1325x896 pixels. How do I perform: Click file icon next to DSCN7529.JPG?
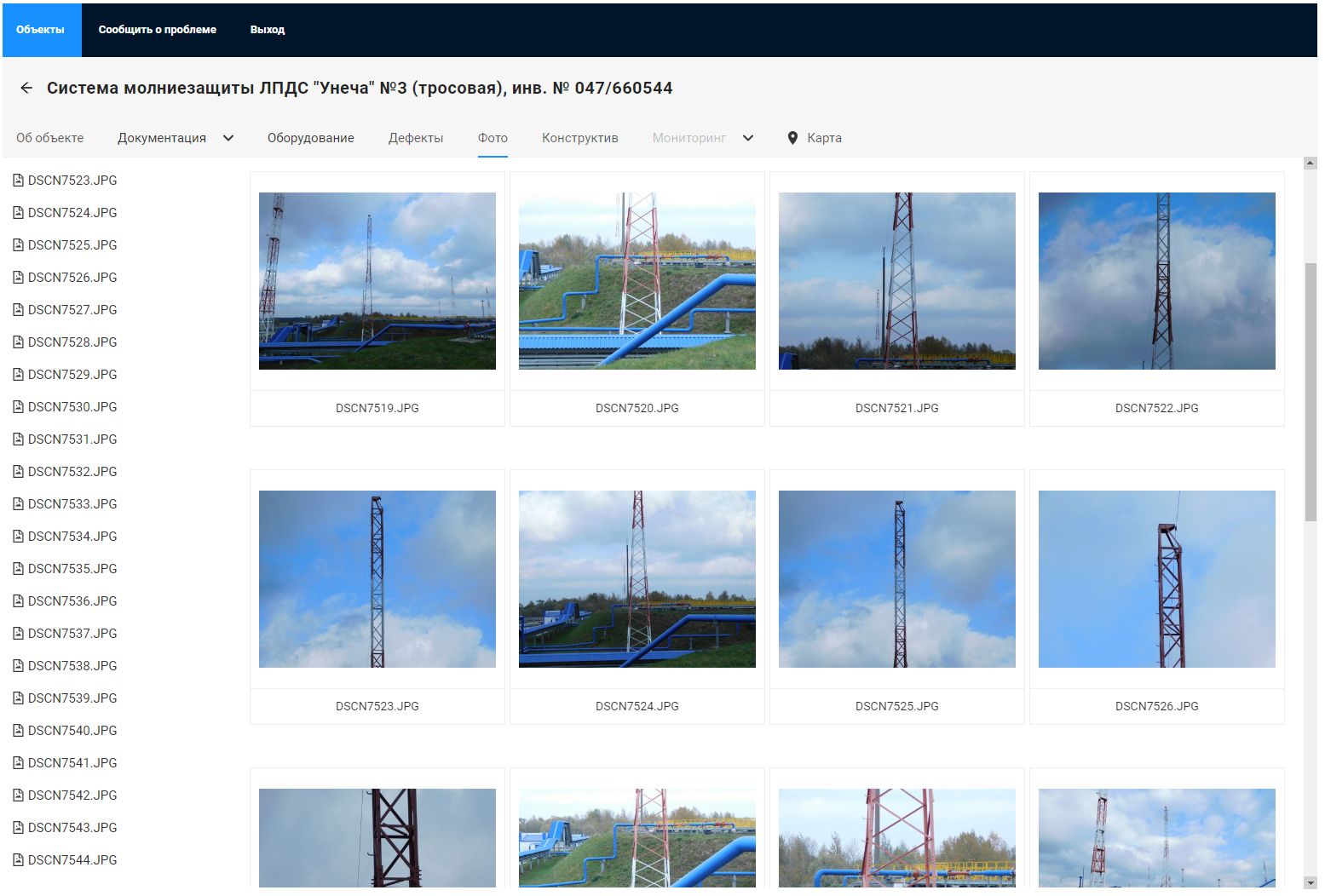(18, 375)
